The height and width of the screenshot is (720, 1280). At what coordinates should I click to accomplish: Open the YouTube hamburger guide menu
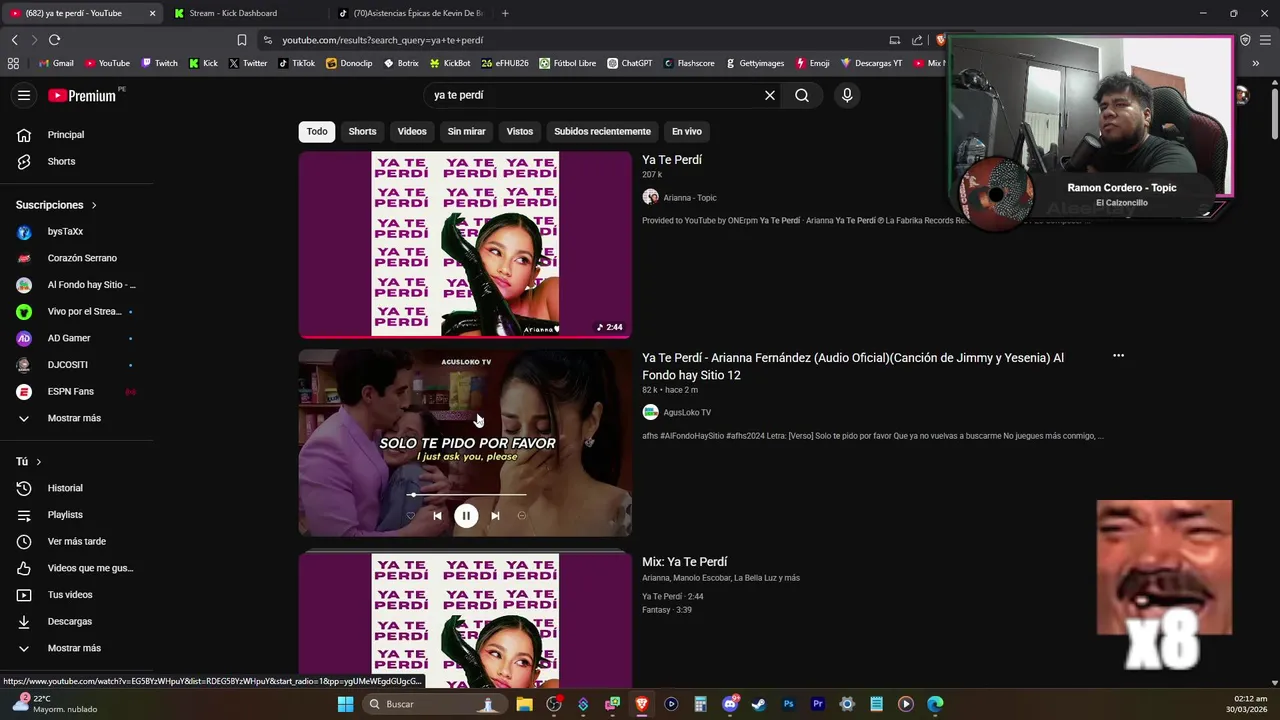(24, 95)
